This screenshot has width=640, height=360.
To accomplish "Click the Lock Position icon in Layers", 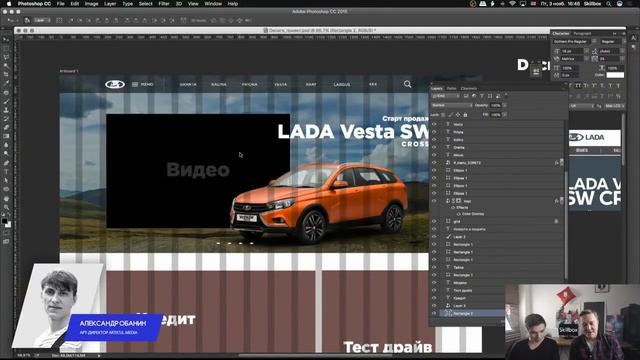I will click(458, 115).
